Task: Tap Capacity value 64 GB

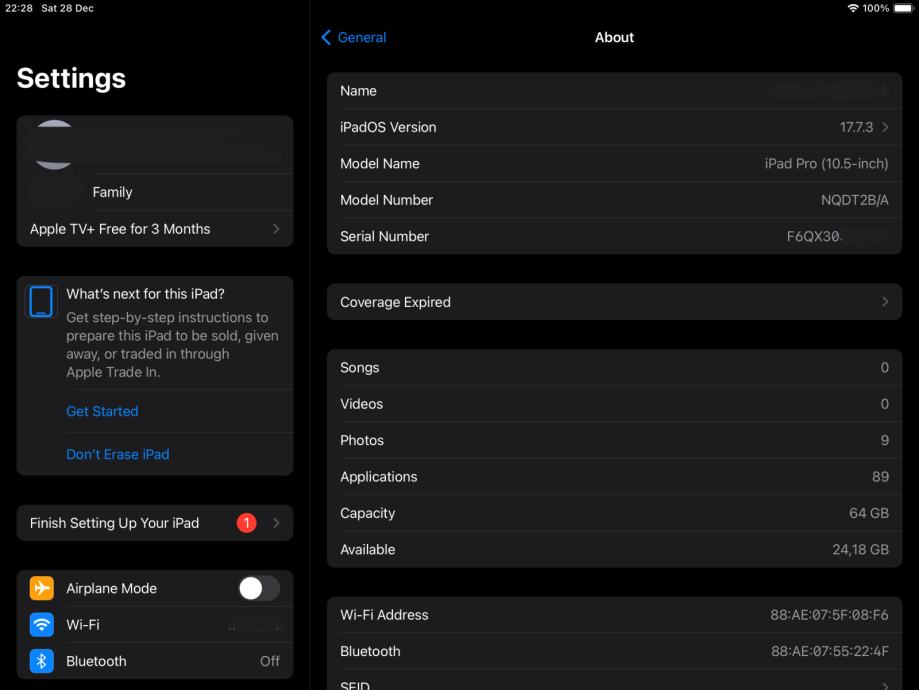Action: click(x=869, y=513)
